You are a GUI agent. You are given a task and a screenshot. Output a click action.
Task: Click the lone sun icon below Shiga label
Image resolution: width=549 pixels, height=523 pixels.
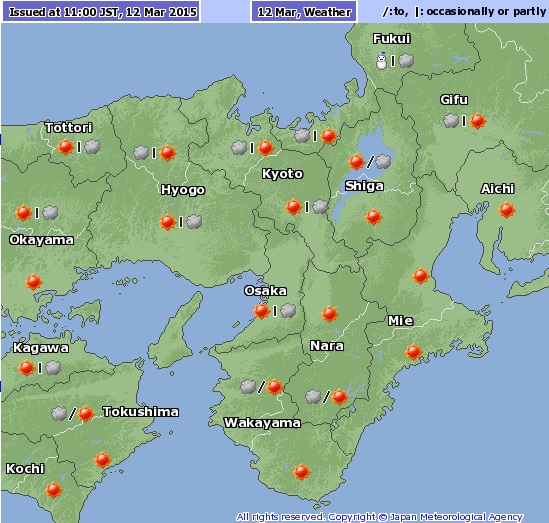coord(374,217)
